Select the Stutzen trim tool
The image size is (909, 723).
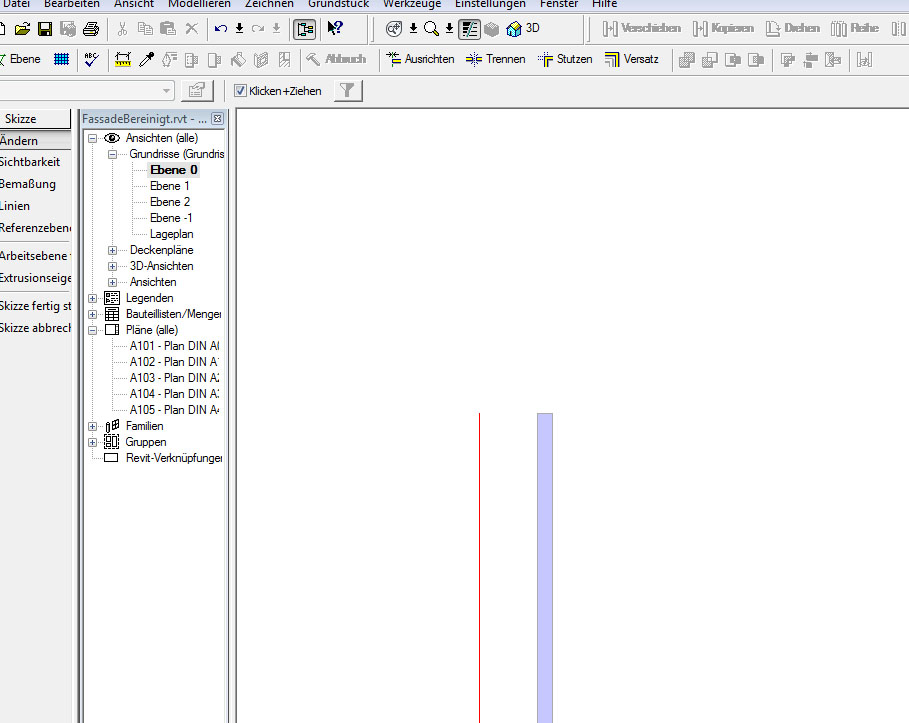coord(565,59)
